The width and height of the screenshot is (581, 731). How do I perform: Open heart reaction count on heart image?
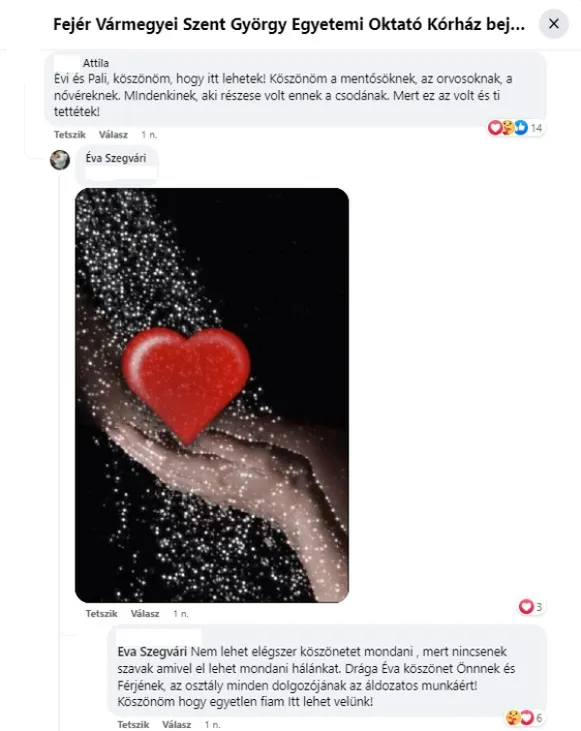531,607
